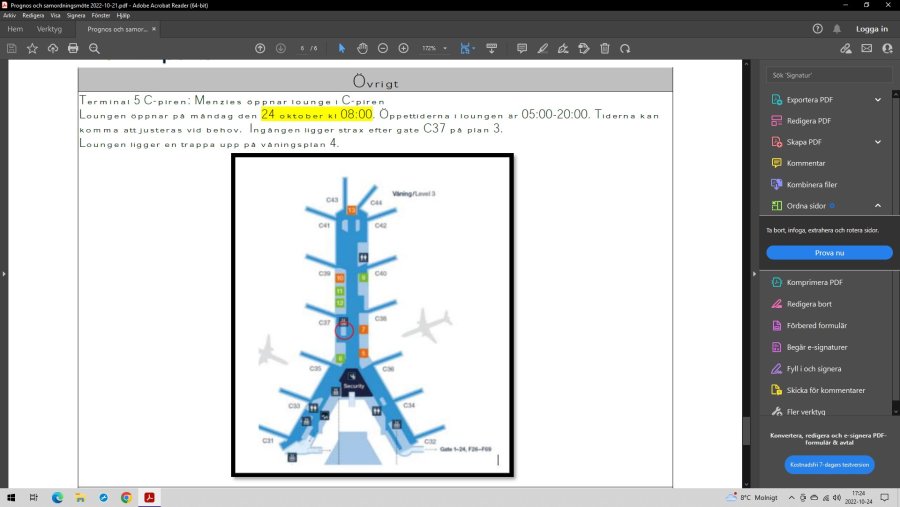Click the Sök 'Signatur' search field
The height and width of the screenshot is (507, 900).
[x=829, y=75]
